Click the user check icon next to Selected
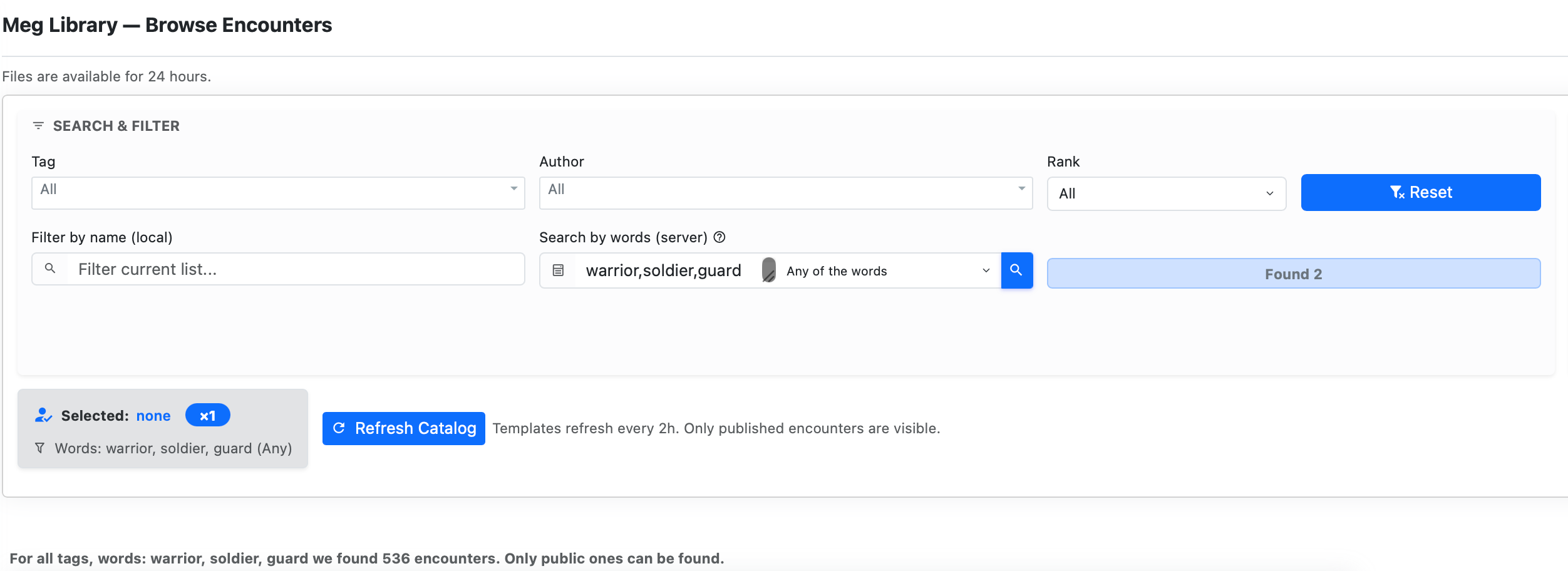 click(43, 415)
